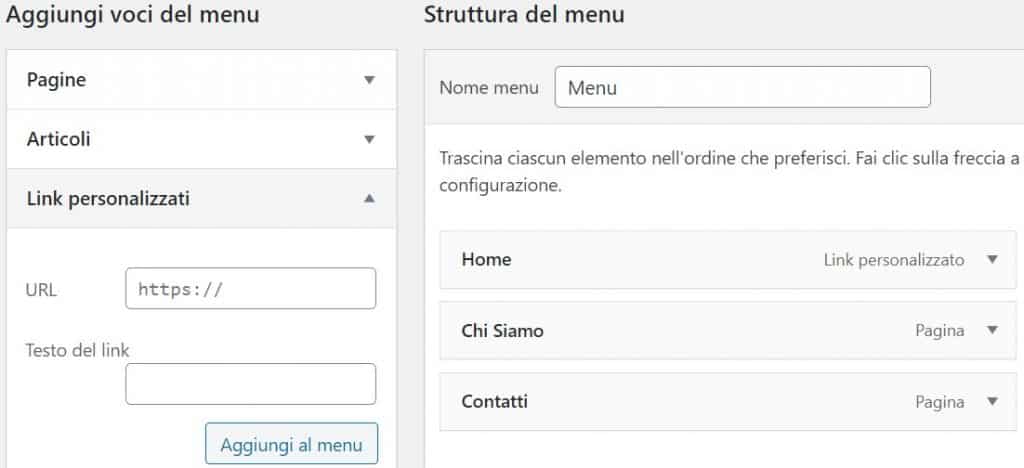The image size is (1024, 468).
Task: Open Chi Siamo item settings arrow
Action: pyautogui.click(x=992, y=330)
